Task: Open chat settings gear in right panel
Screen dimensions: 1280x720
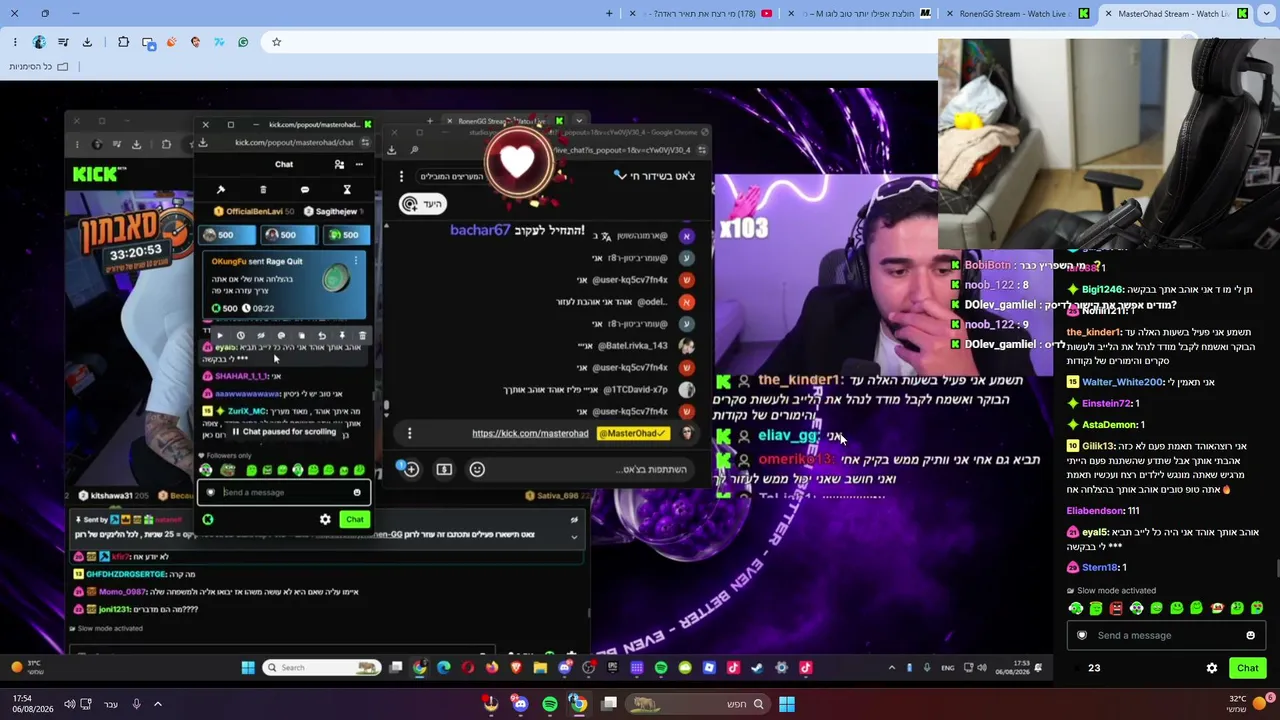Action: click(x=1212, y=668)
